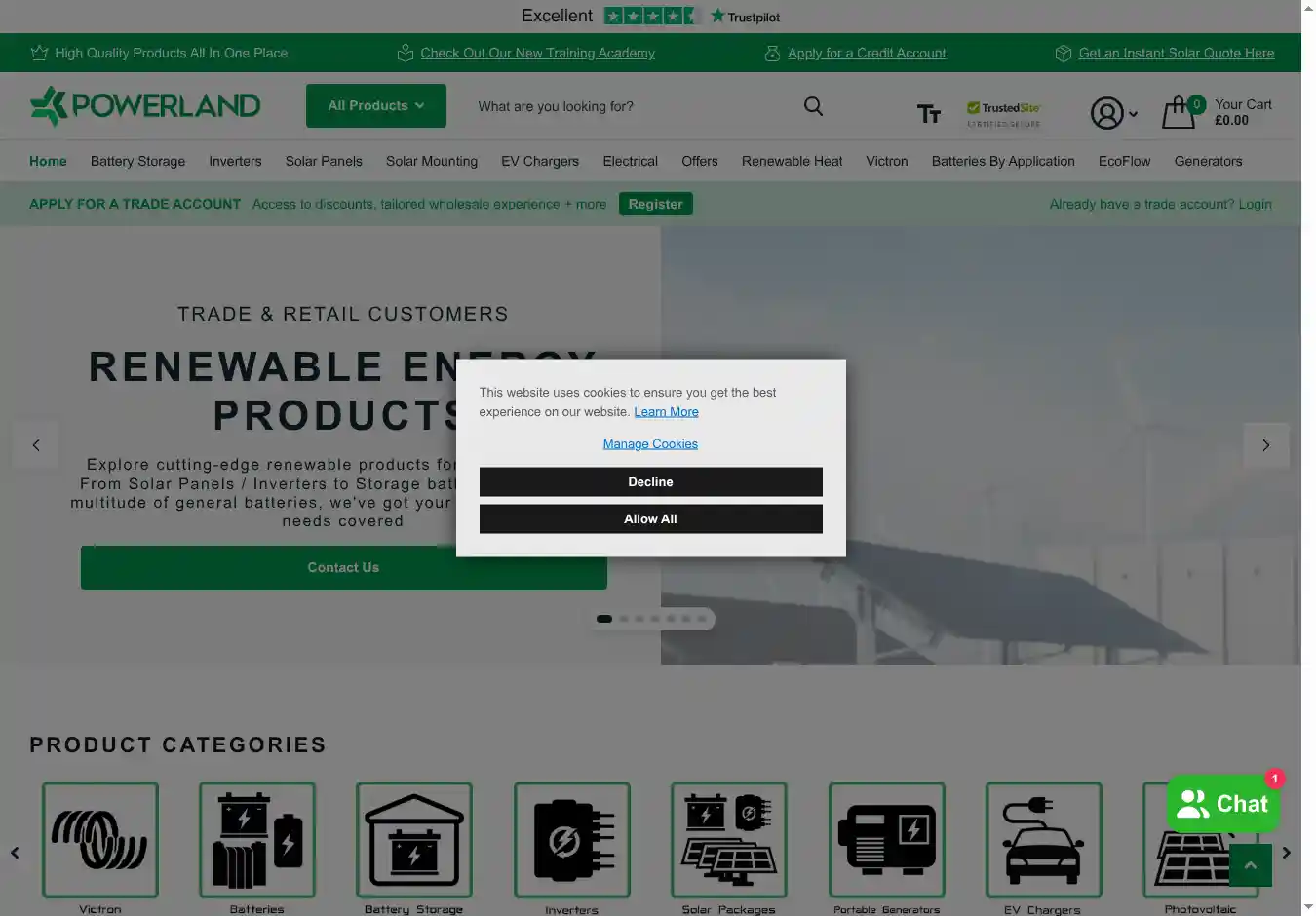The height and width of the screenshot is (916, 1316).
Task: Click the Portable Generators category icon
Action: (886, 839)
